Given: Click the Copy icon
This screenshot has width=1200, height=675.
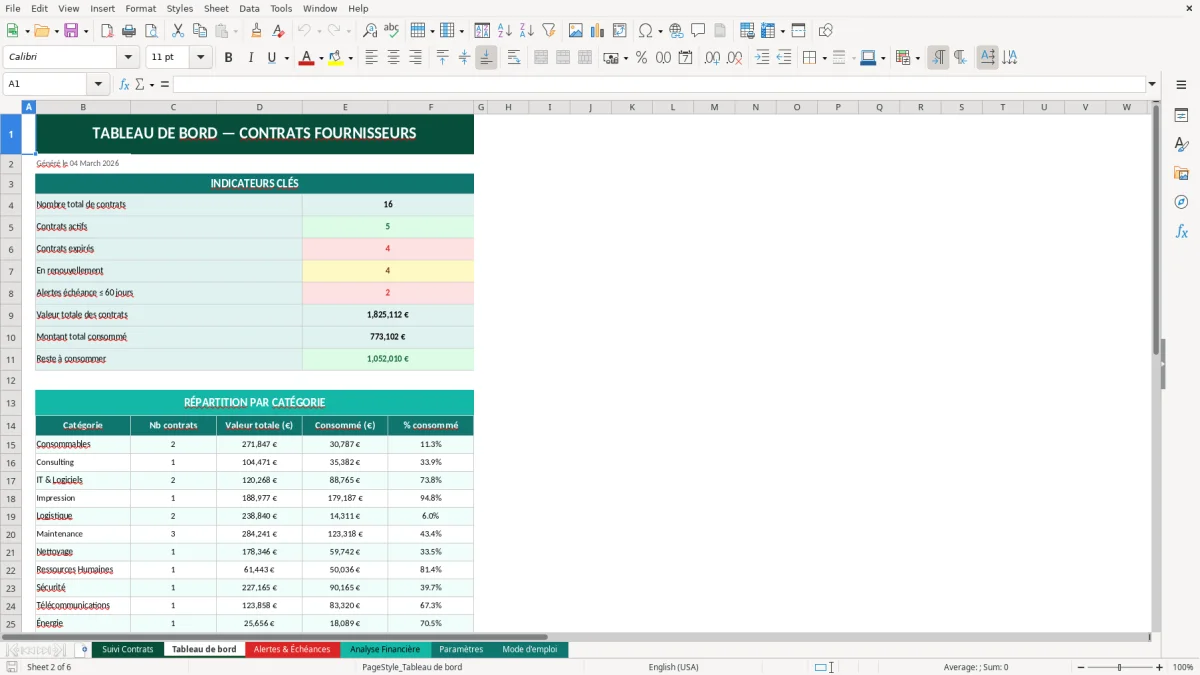Looking at the screenshot, I should [x=199, y=31].
